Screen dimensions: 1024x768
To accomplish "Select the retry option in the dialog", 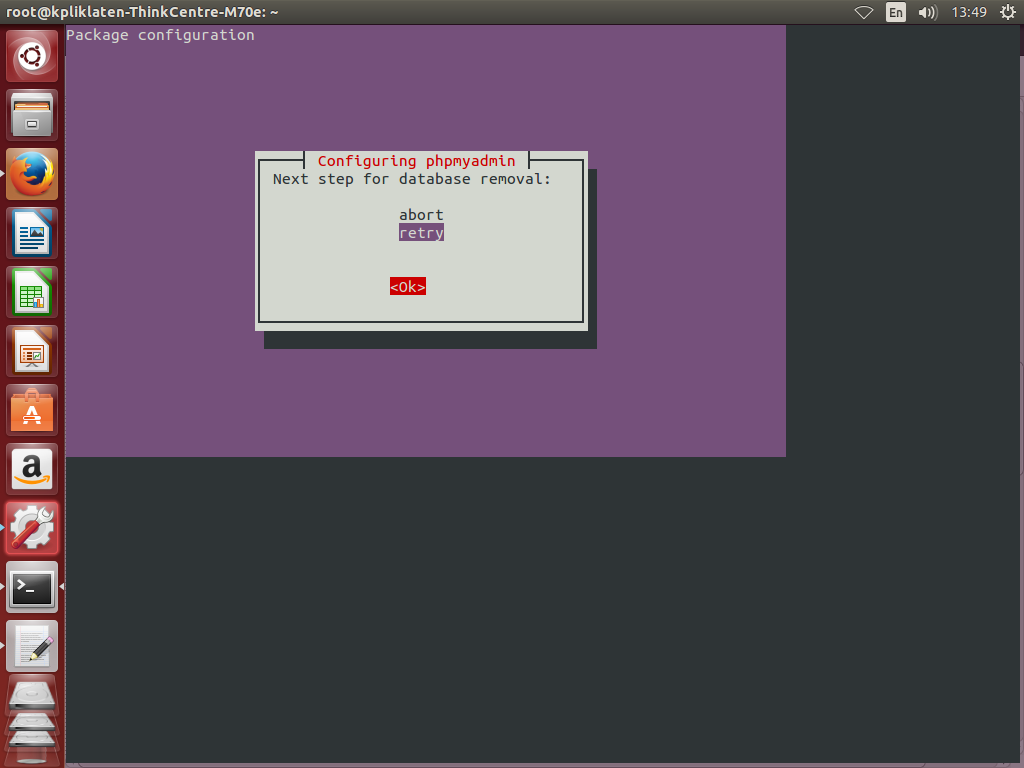I will pos(421,232).
